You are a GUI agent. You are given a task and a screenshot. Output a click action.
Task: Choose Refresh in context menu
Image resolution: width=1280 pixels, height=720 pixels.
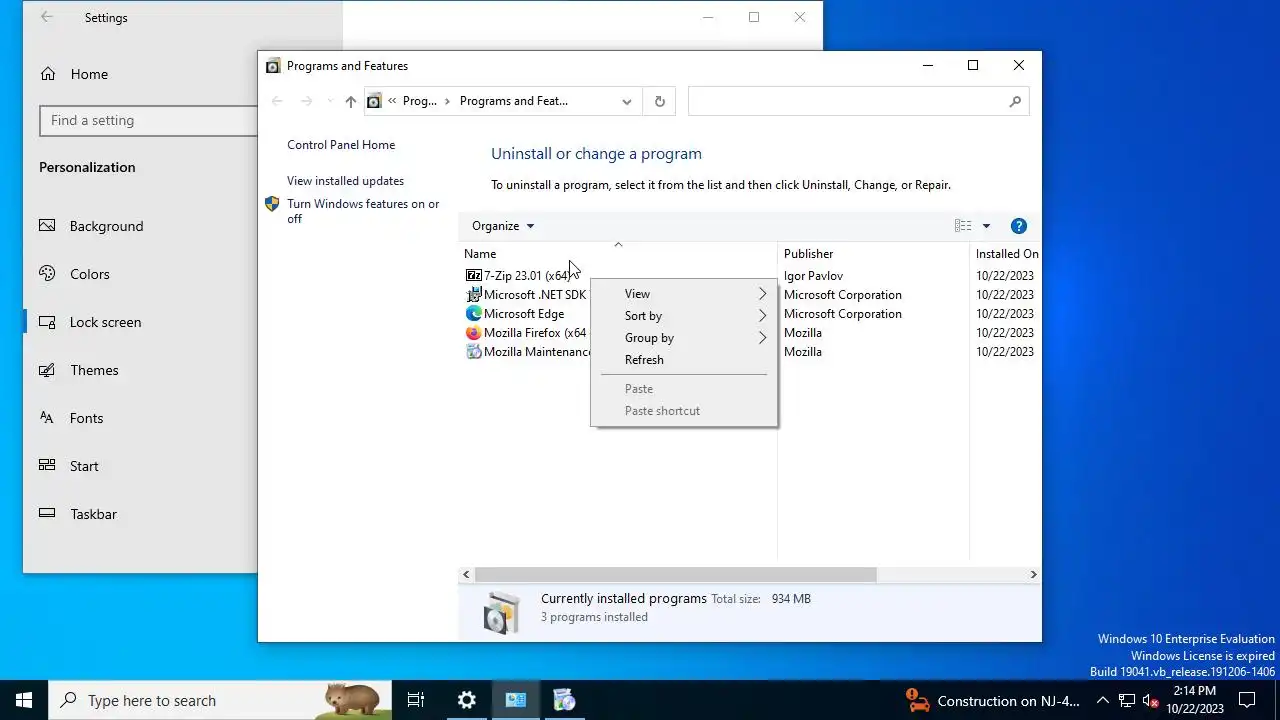tap(684, 360)
